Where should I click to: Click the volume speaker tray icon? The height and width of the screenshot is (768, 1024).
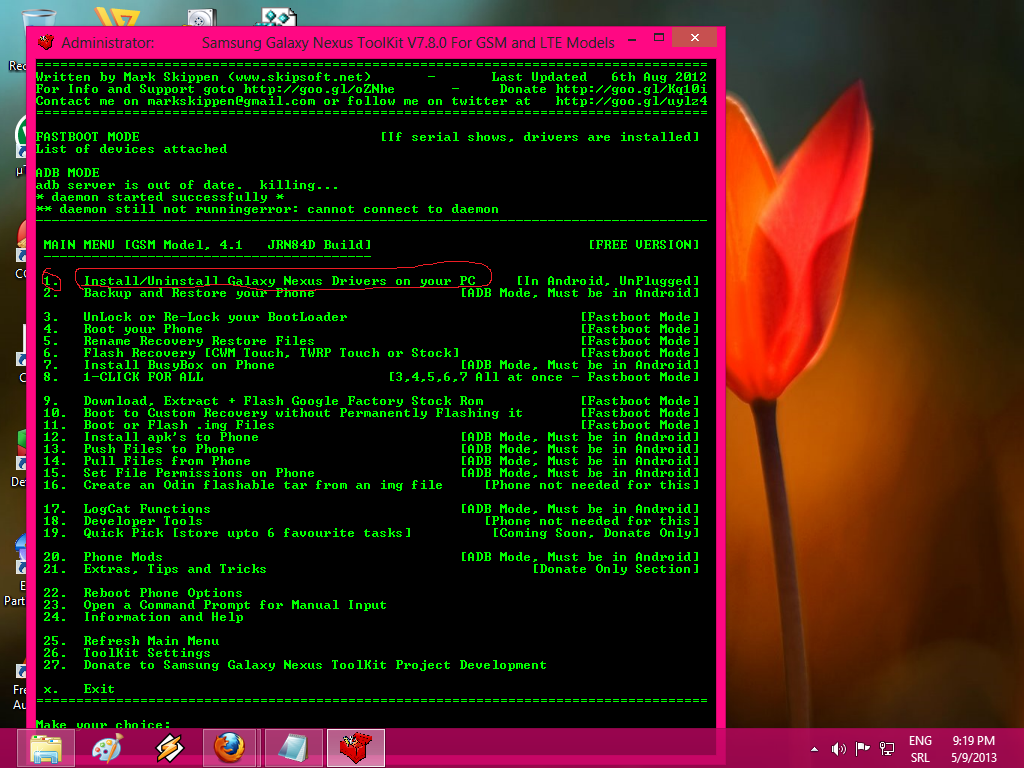tap(838, 748)
